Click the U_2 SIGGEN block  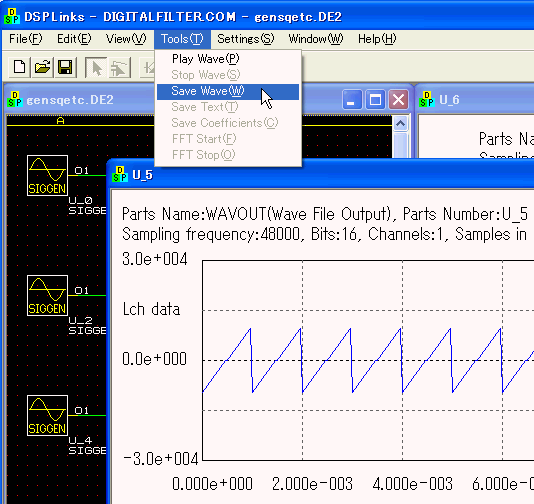click(47, 296)
